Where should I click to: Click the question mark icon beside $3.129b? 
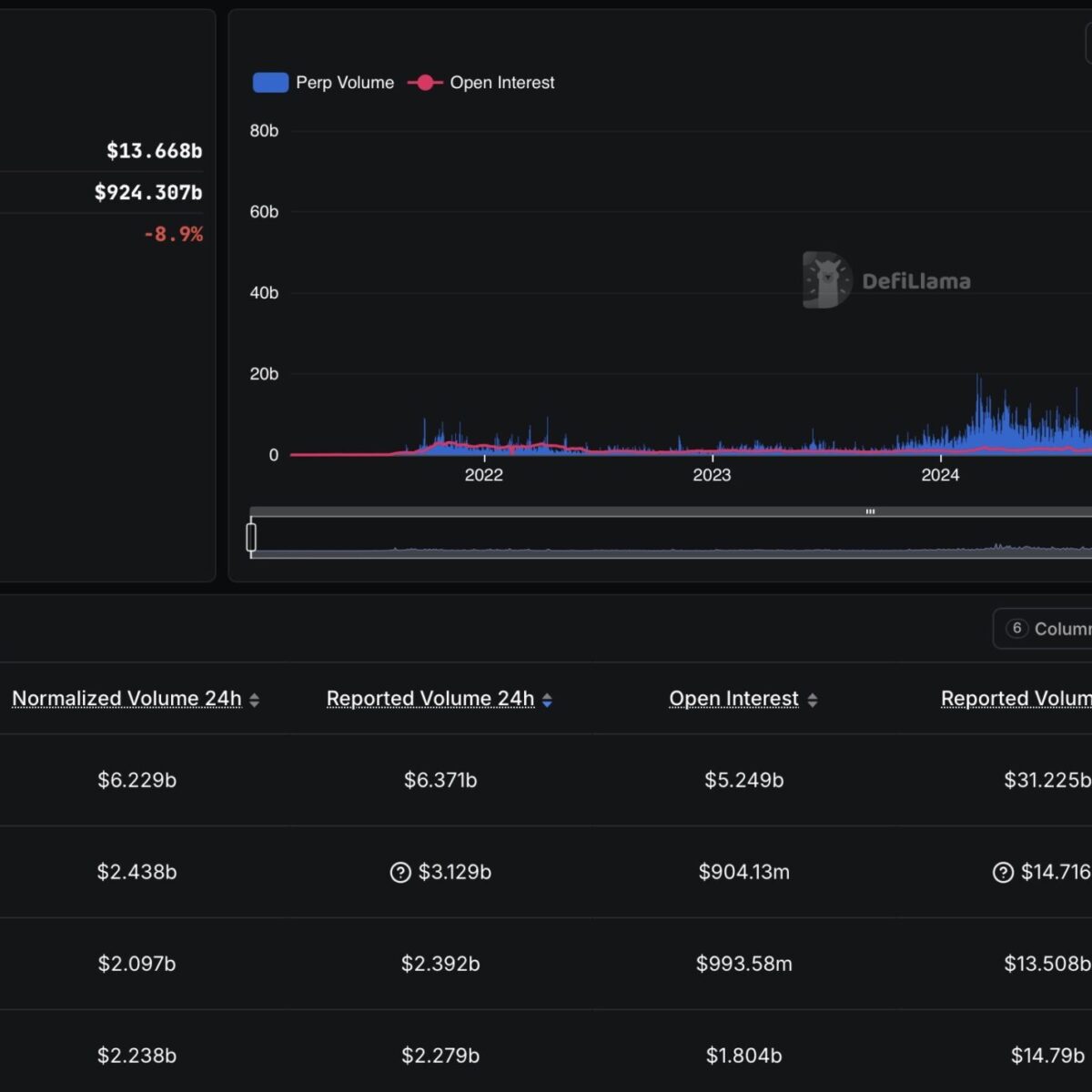click(x=400, y=873)
